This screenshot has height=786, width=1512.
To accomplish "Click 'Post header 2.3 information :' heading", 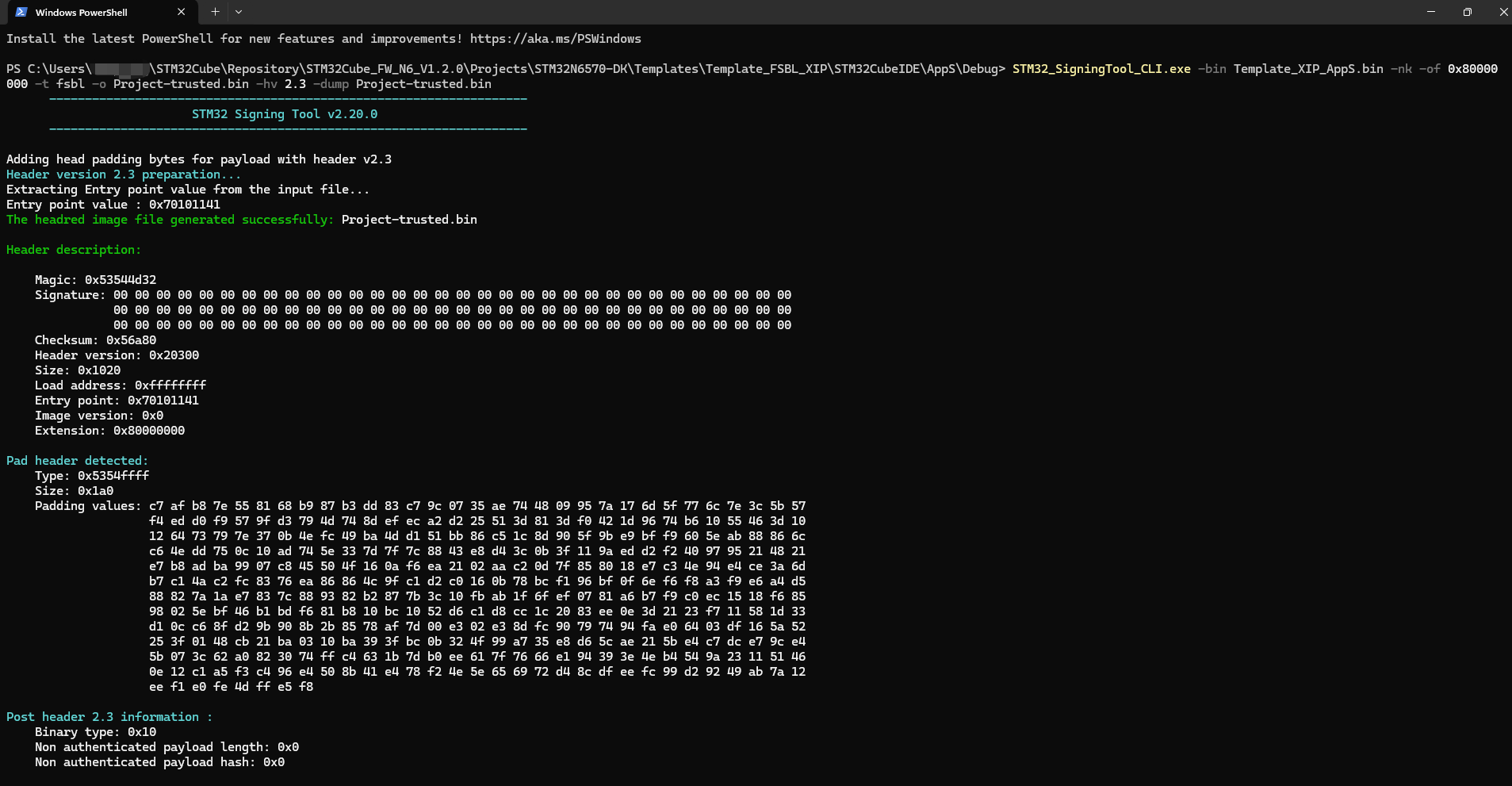I will pyautogui.click(x=109, y=717).
